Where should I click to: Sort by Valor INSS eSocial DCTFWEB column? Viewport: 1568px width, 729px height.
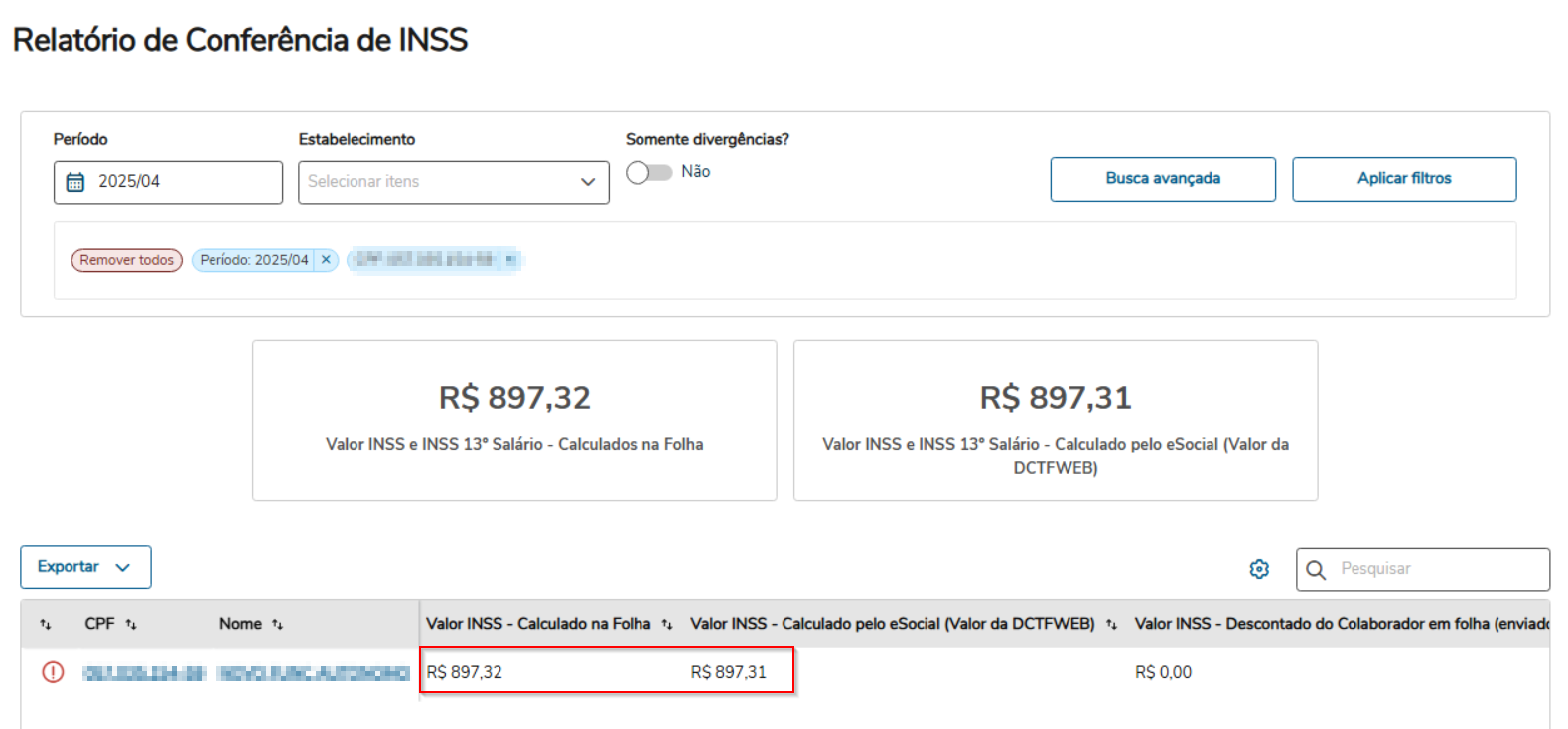(x=1111, y=625)
